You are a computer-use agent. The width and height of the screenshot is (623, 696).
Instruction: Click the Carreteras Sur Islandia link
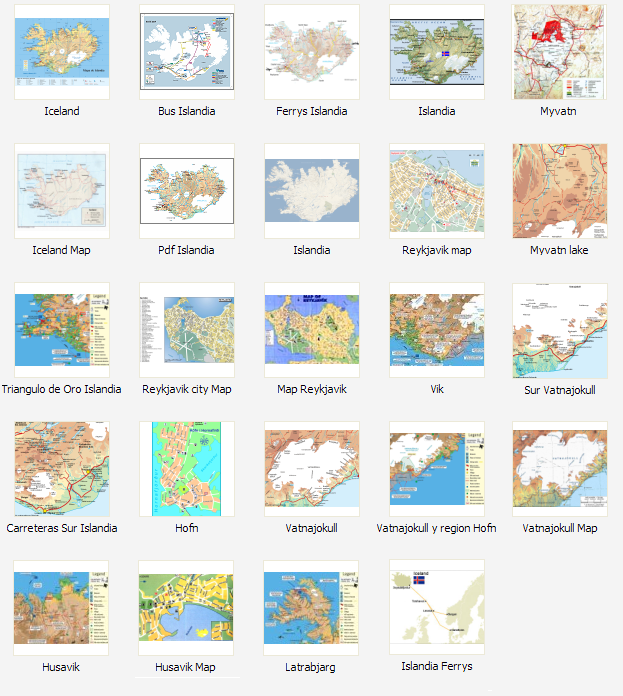tap(62, 528)
